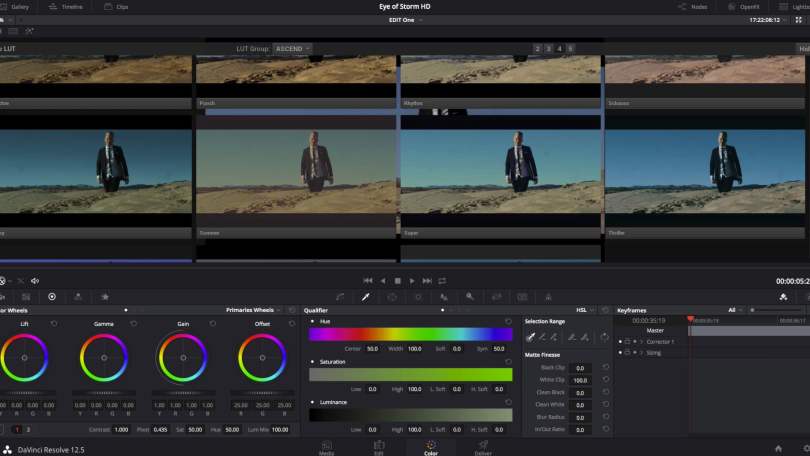
Task: Pick the Summer LUT thumbnail
Action: (x=296, y=171)
